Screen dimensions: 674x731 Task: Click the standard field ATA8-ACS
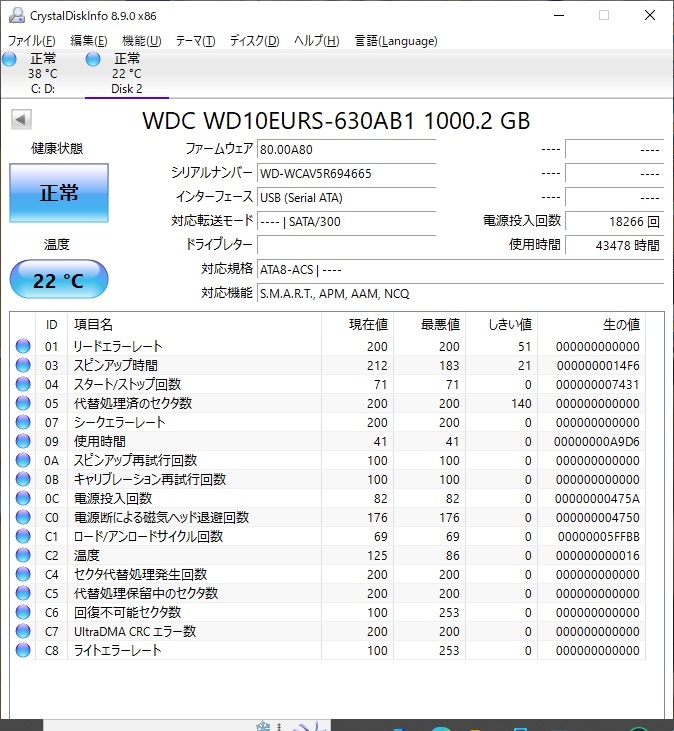click(x=461, y=269)
